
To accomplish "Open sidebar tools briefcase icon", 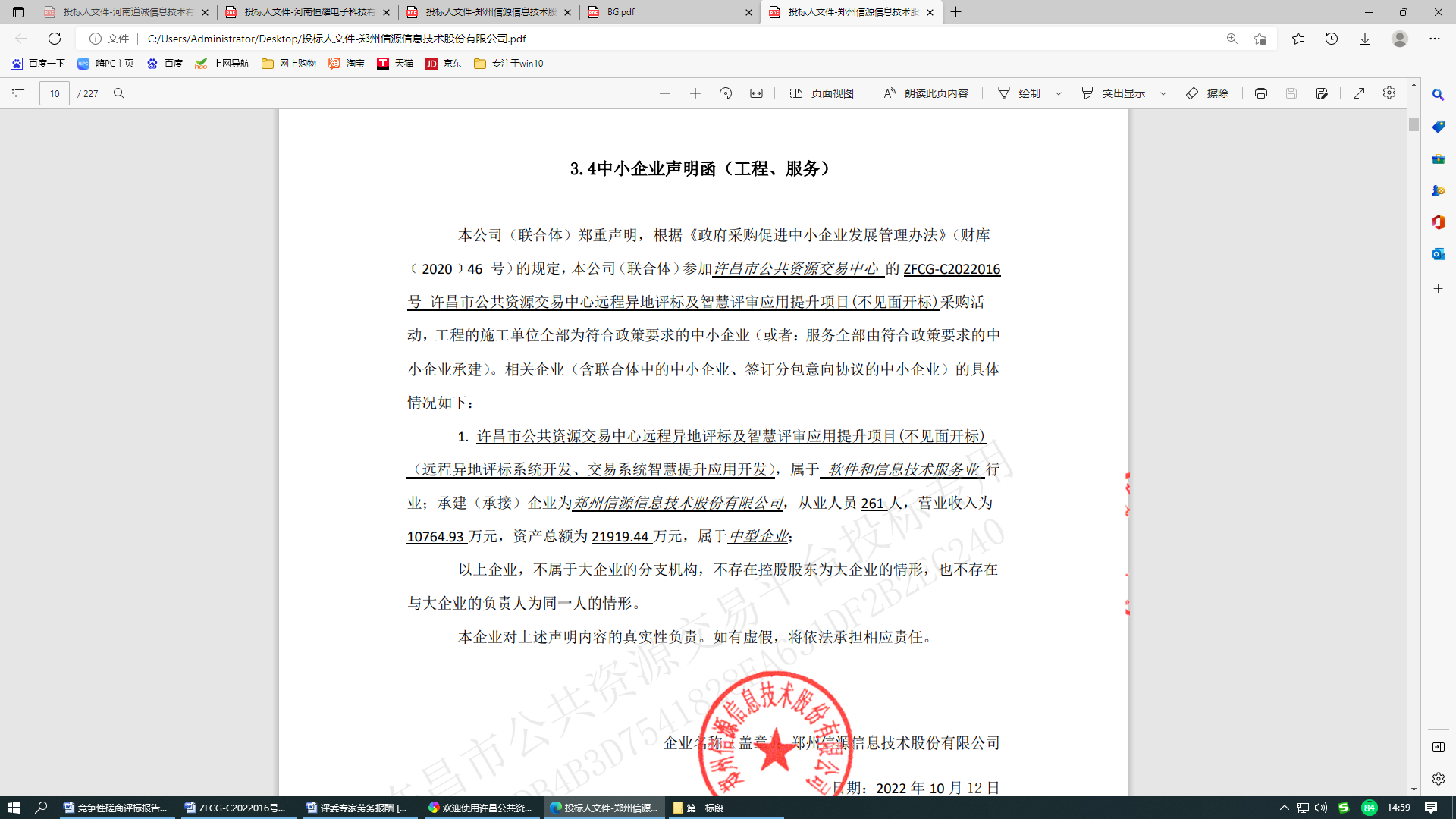I will tap(1438, 158).
